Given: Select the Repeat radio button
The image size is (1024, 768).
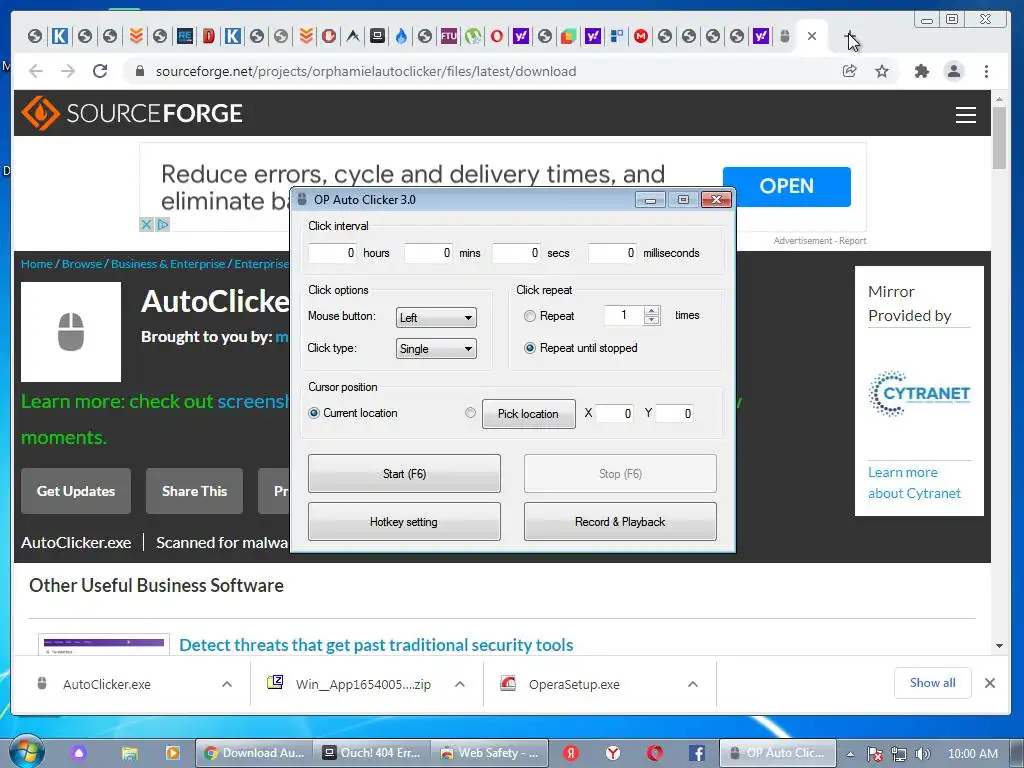Looking at the screenshot, I should click(530, 316).
